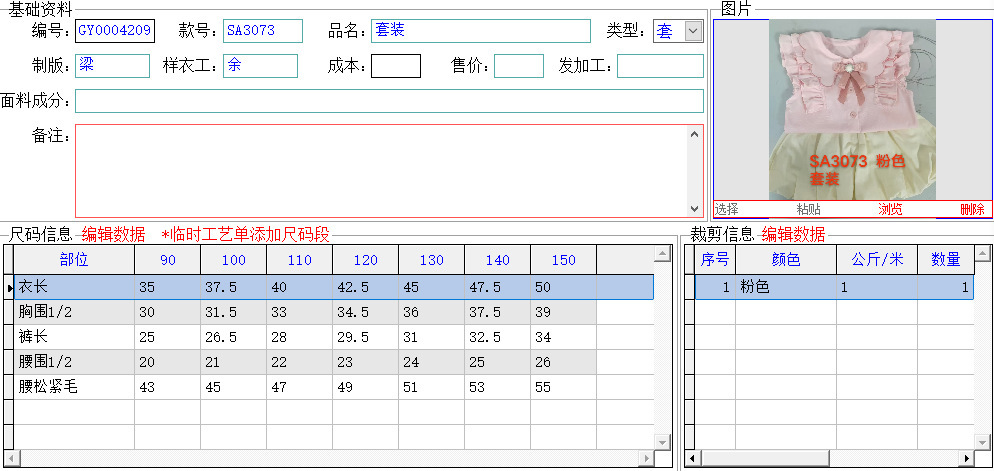Click the 裤长 value 29.5
This screenshot has height=471, width=994.
pos(365,337)
